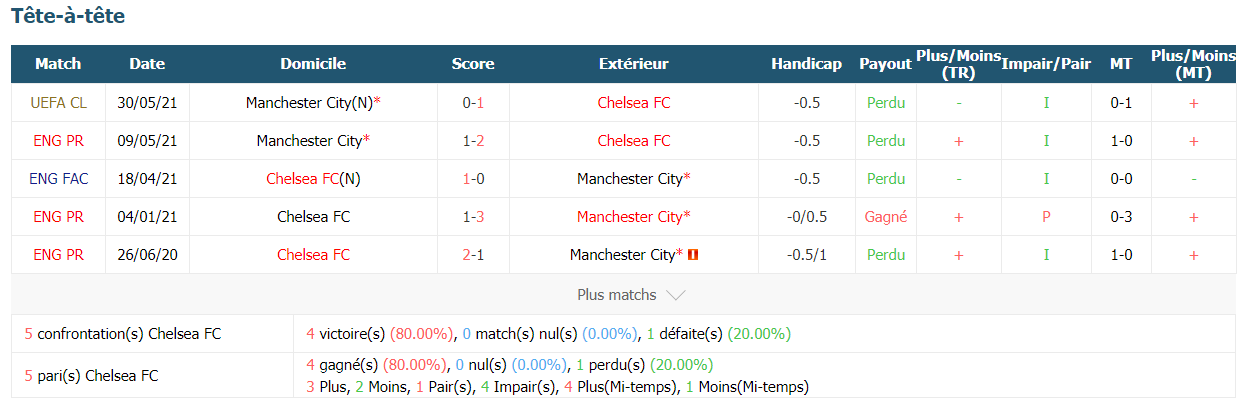This screenshot has width=1246, height=409.
Task: Click the Gagné payout result
Action: tap(885, 216)
